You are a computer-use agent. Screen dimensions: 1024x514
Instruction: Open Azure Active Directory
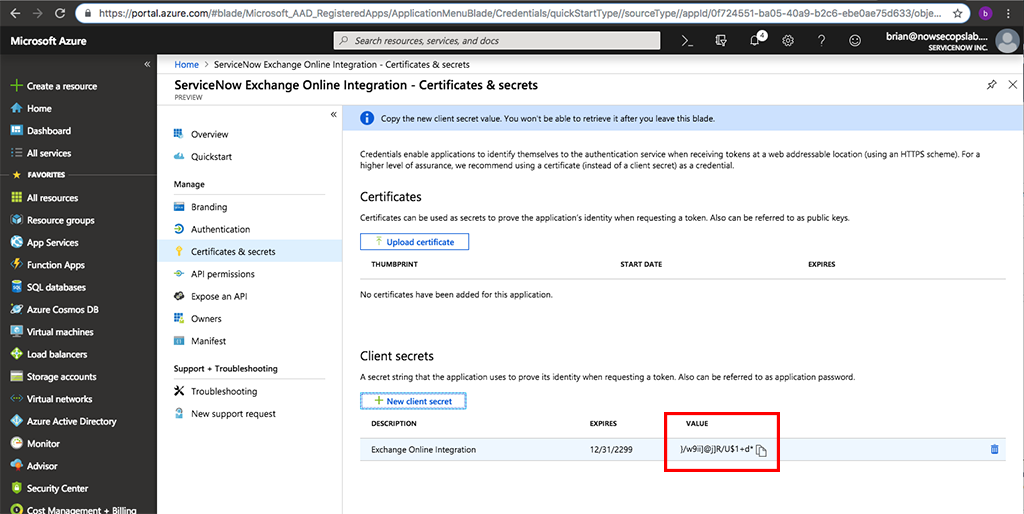64,421
